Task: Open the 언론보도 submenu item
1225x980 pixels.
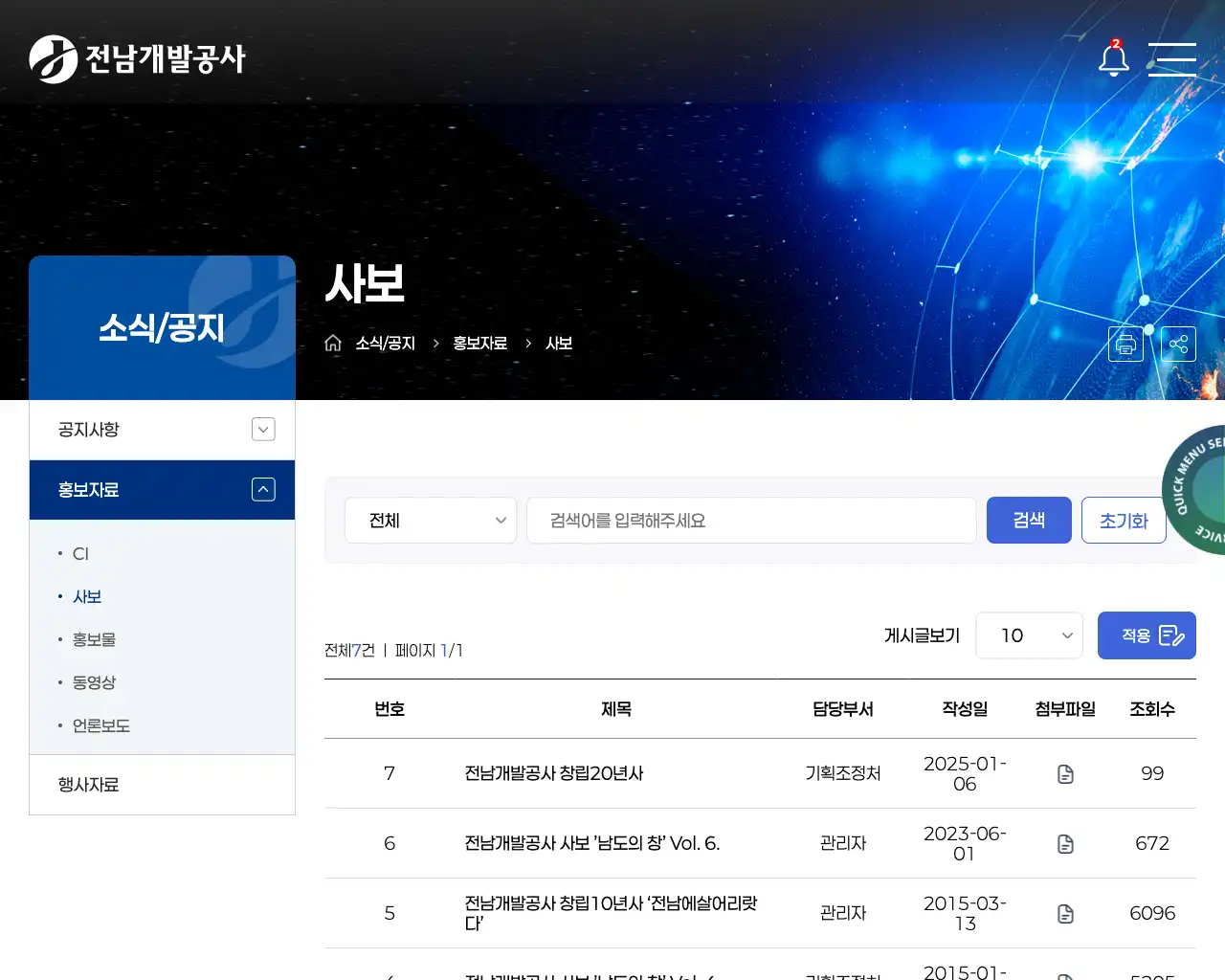Action: (x=100, y=725)
